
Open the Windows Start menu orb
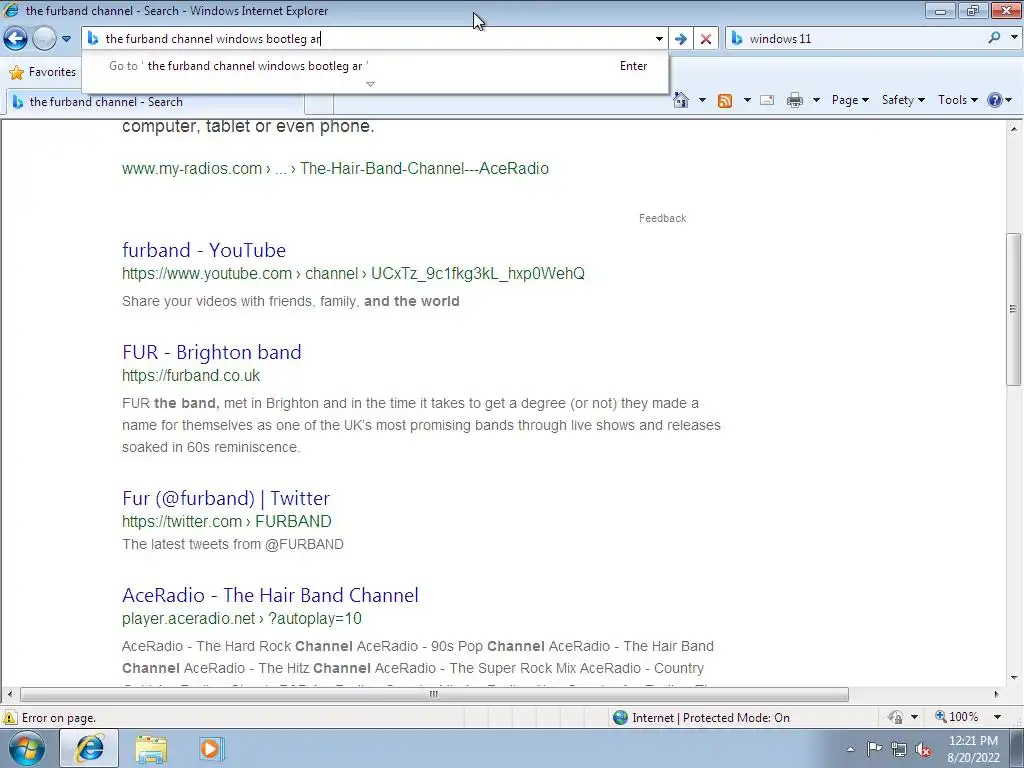coord(26,748)
